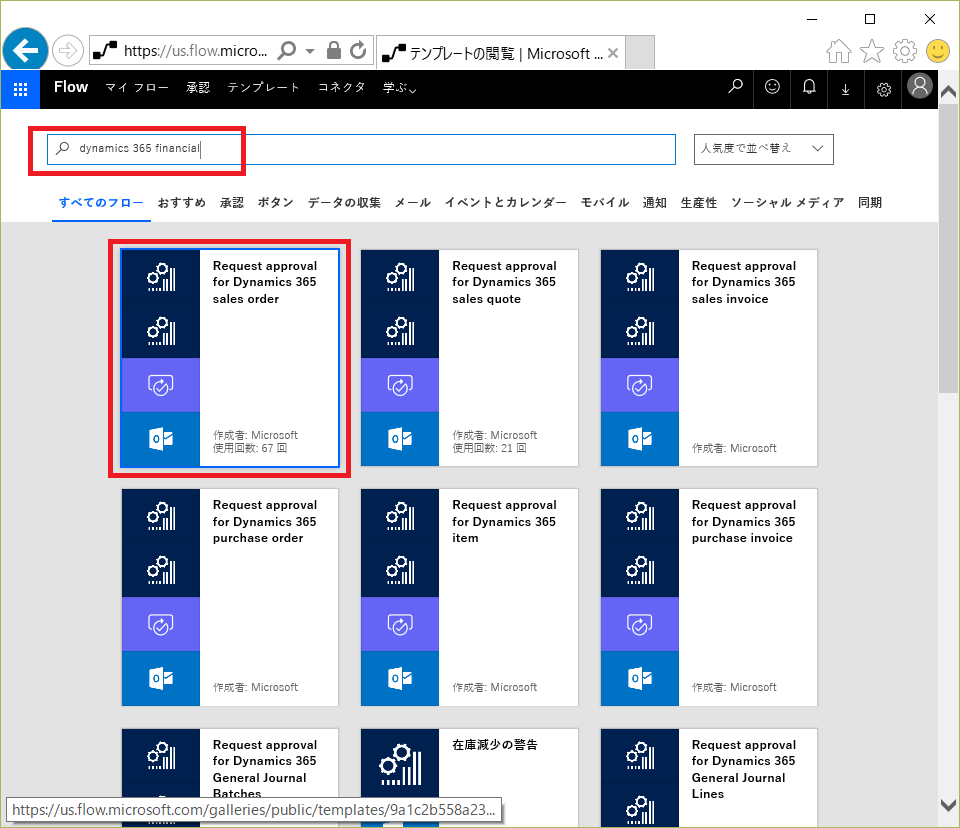
Task: Expand the address bar dropdown arrow
Action: [x=310, y=51]
